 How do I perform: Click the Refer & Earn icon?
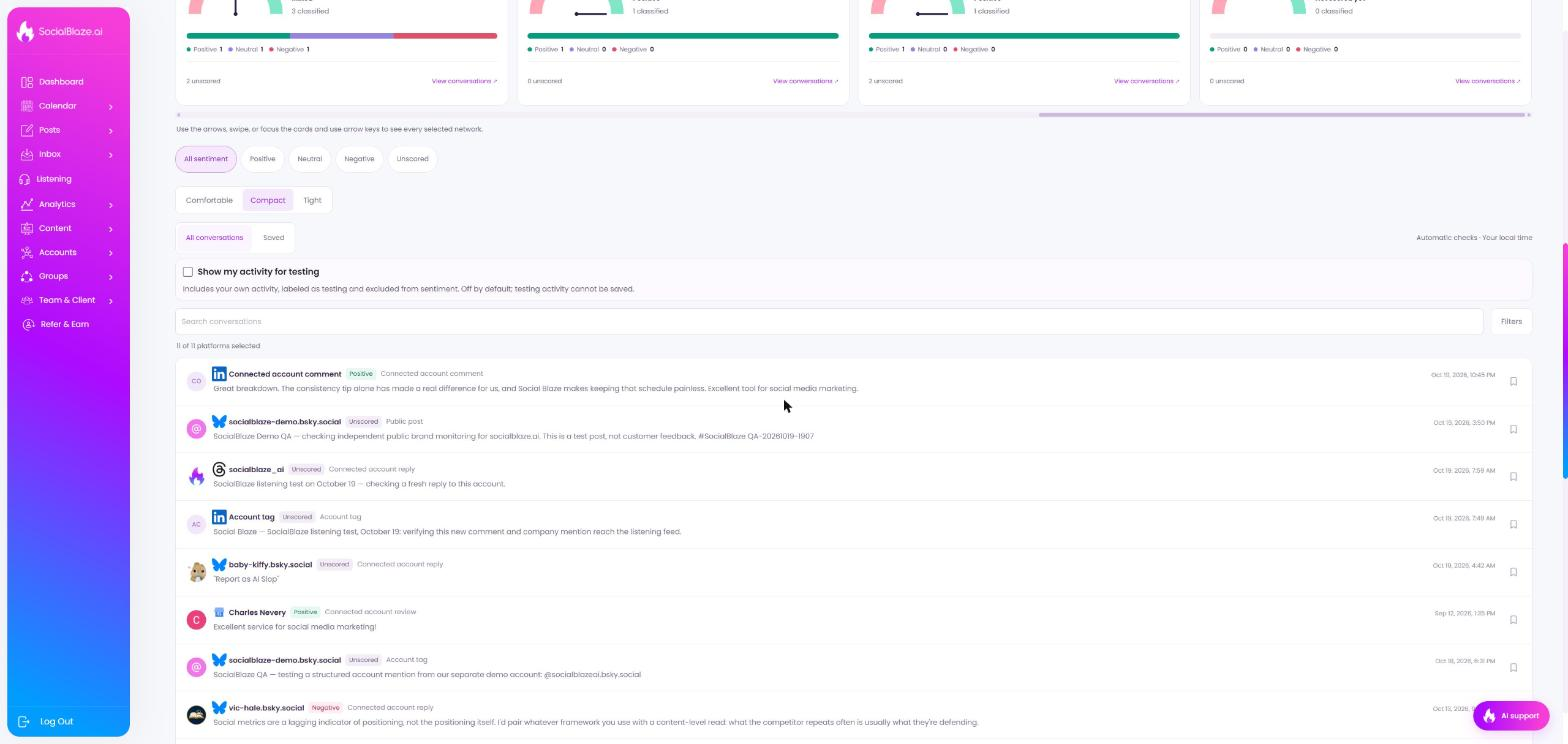[29, 324]
